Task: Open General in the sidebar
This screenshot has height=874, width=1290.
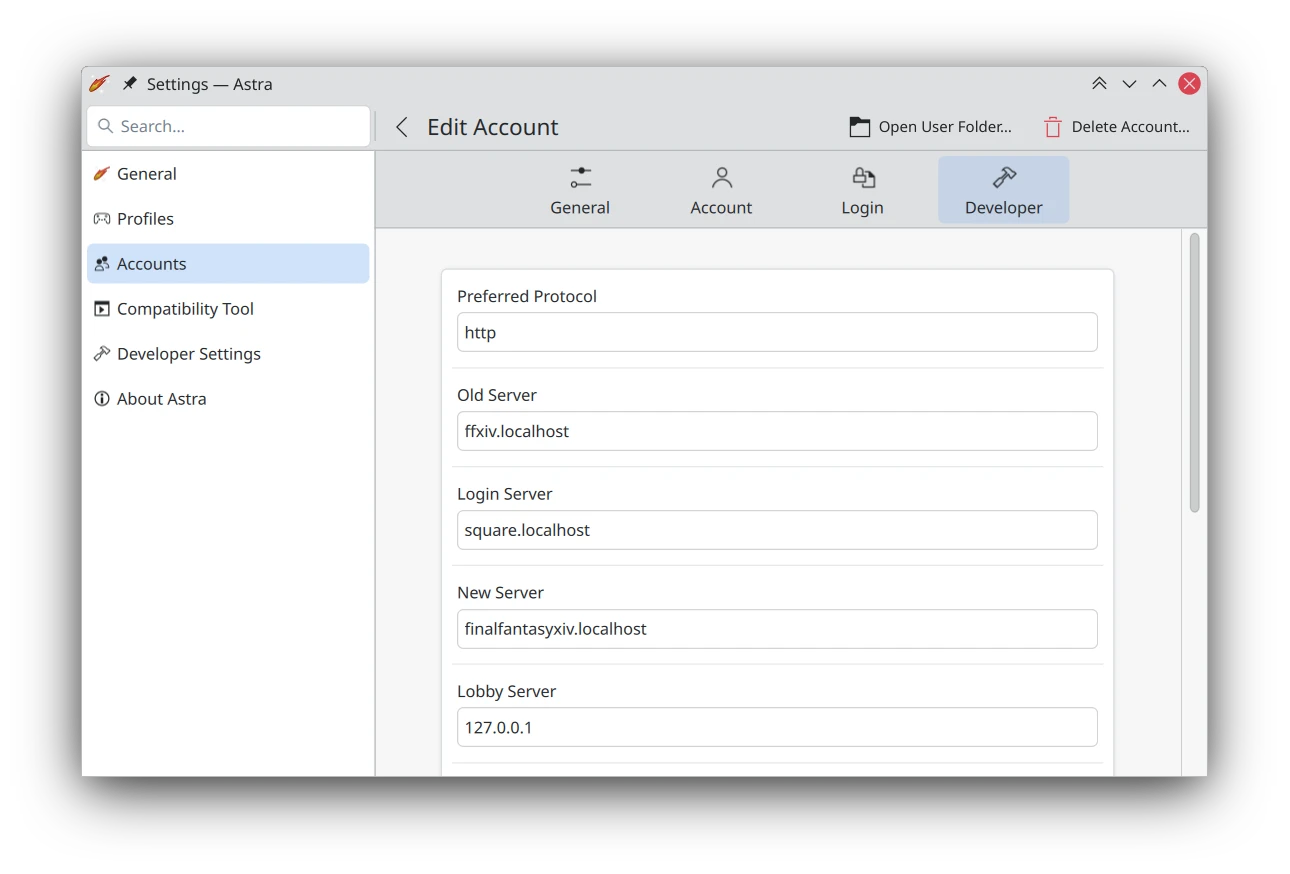Action: click(x=228, y=174)
